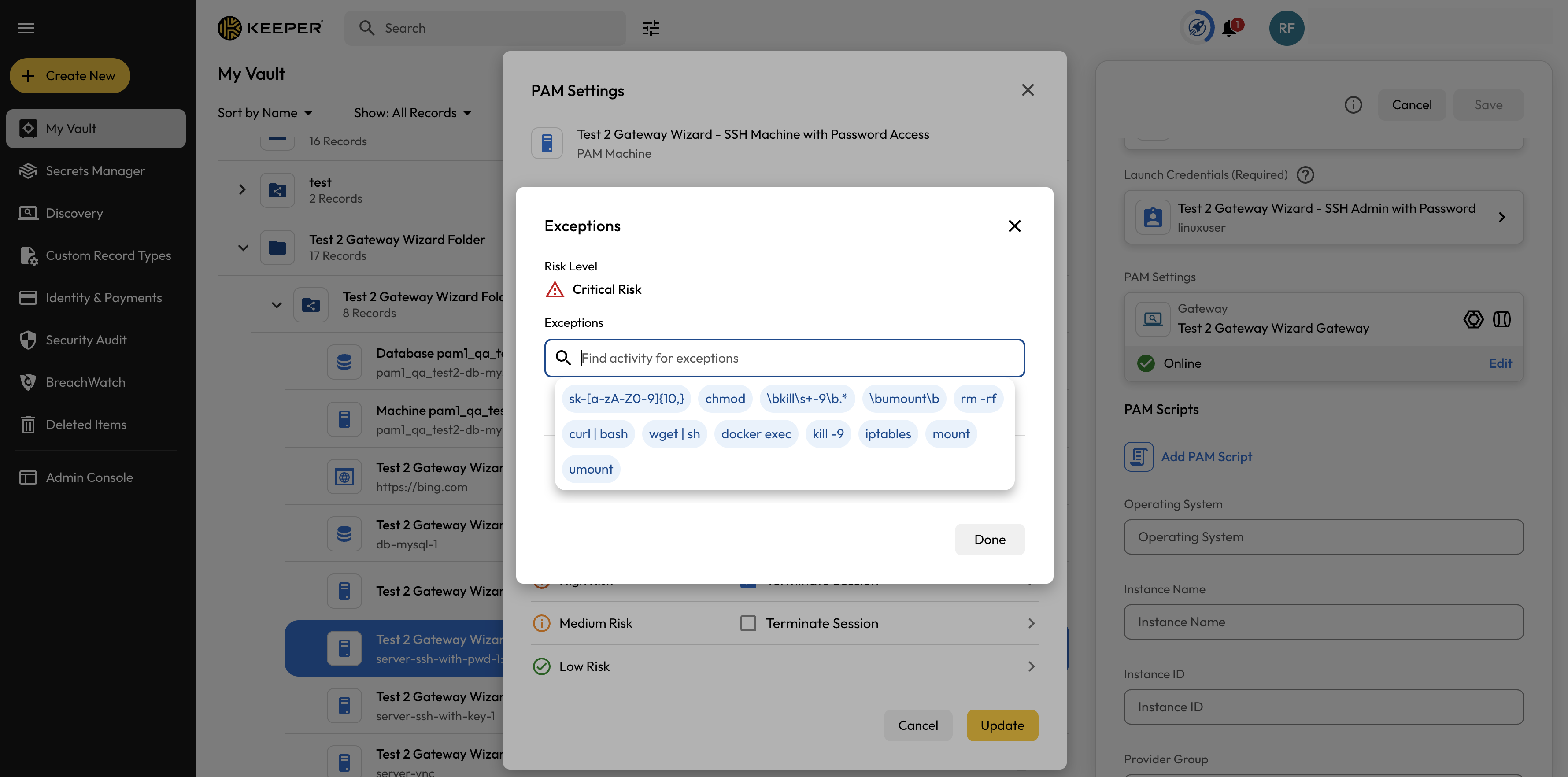Open BreachWatch in sidebar

point(85,382)
